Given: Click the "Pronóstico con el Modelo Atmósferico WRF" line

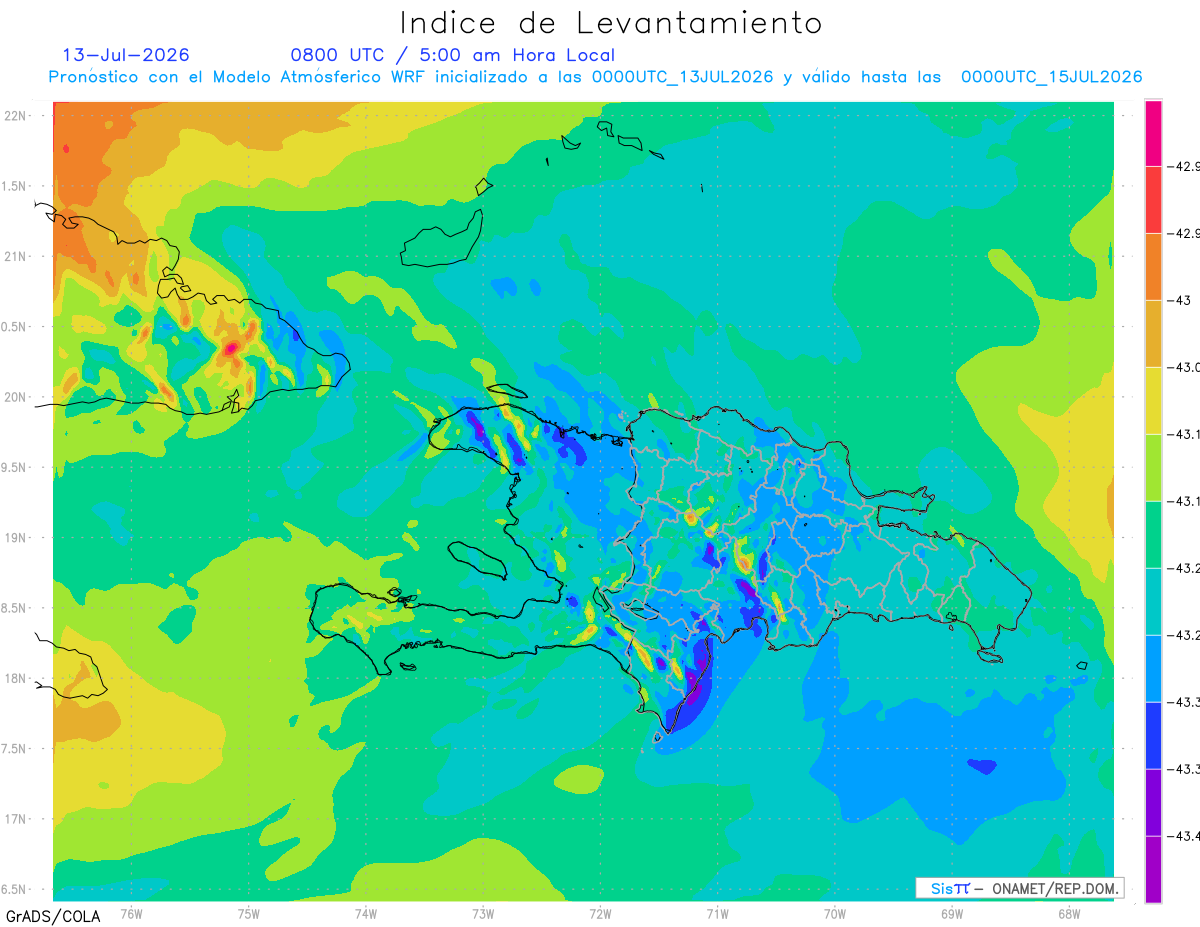Looking at the screenshot, I should [595, 77].
